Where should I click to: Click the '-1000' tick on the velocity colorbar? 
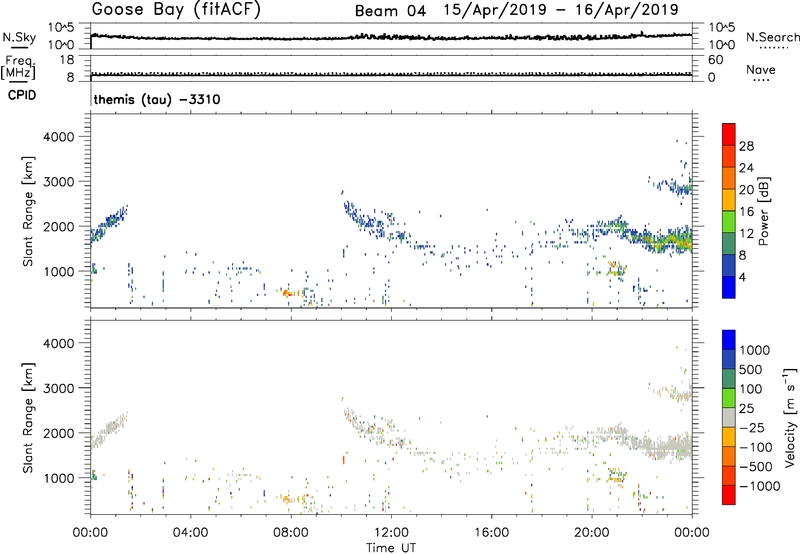[x=760, y=486]
